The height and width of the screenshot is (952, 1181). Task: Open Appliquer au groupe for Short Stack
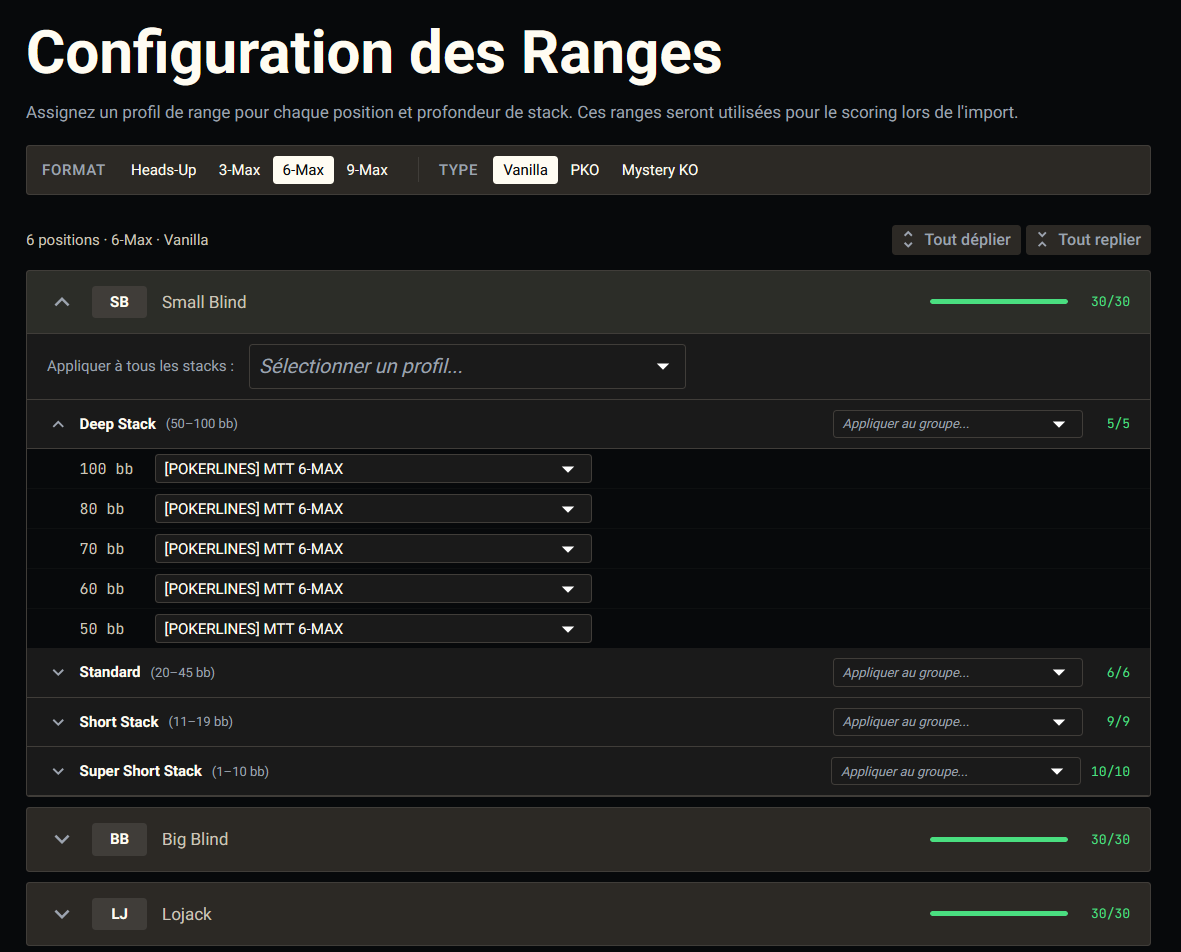(x=957, y=722)
